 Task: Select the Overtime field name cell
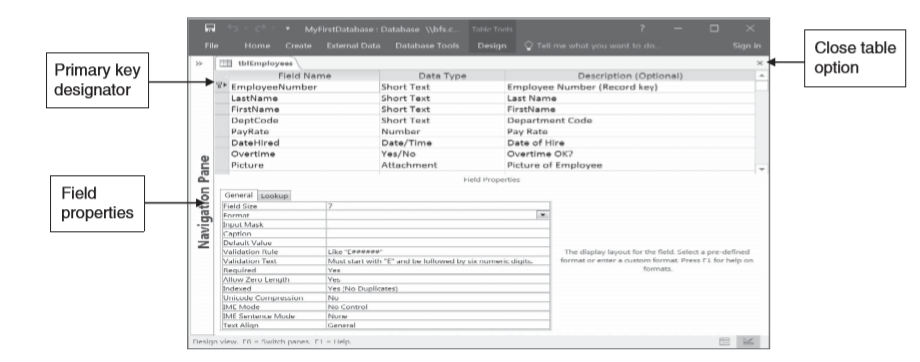pyautogui.click(x=304, y=154)
